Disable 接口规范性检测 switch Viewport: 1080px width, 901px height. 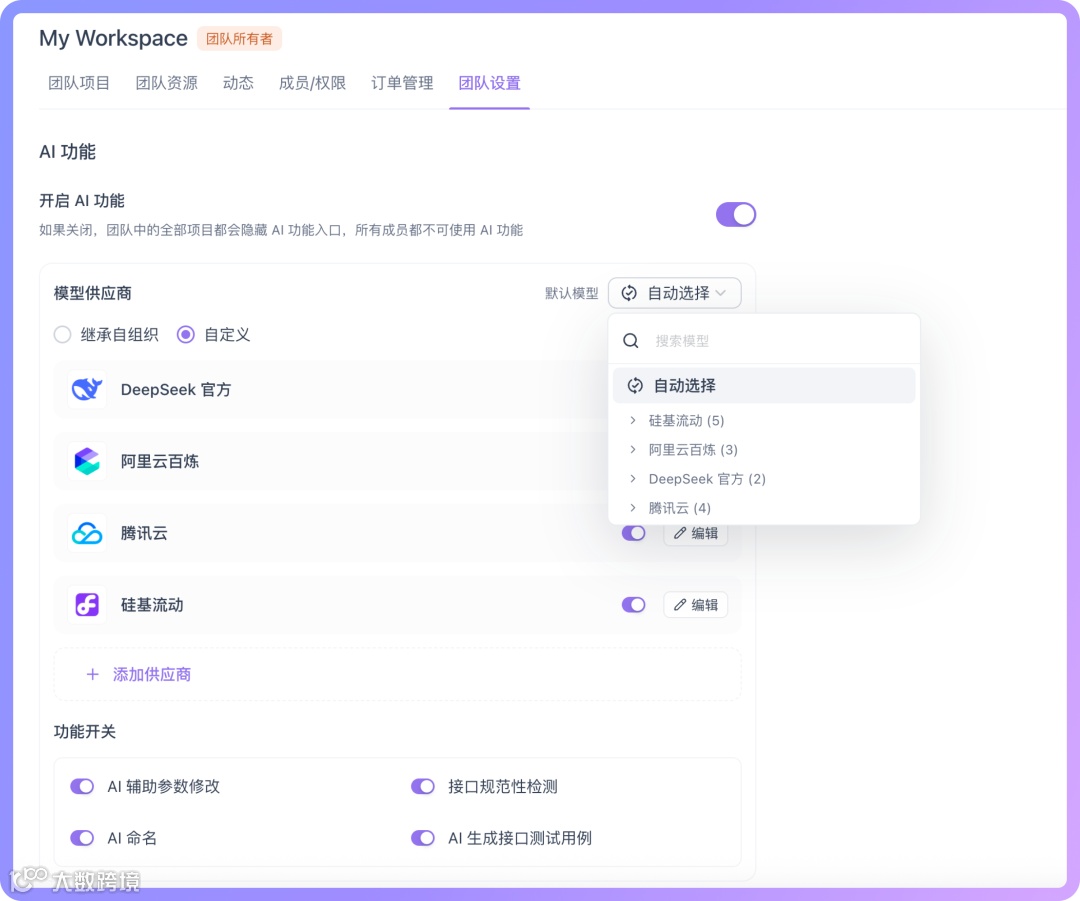pos(423,787)
